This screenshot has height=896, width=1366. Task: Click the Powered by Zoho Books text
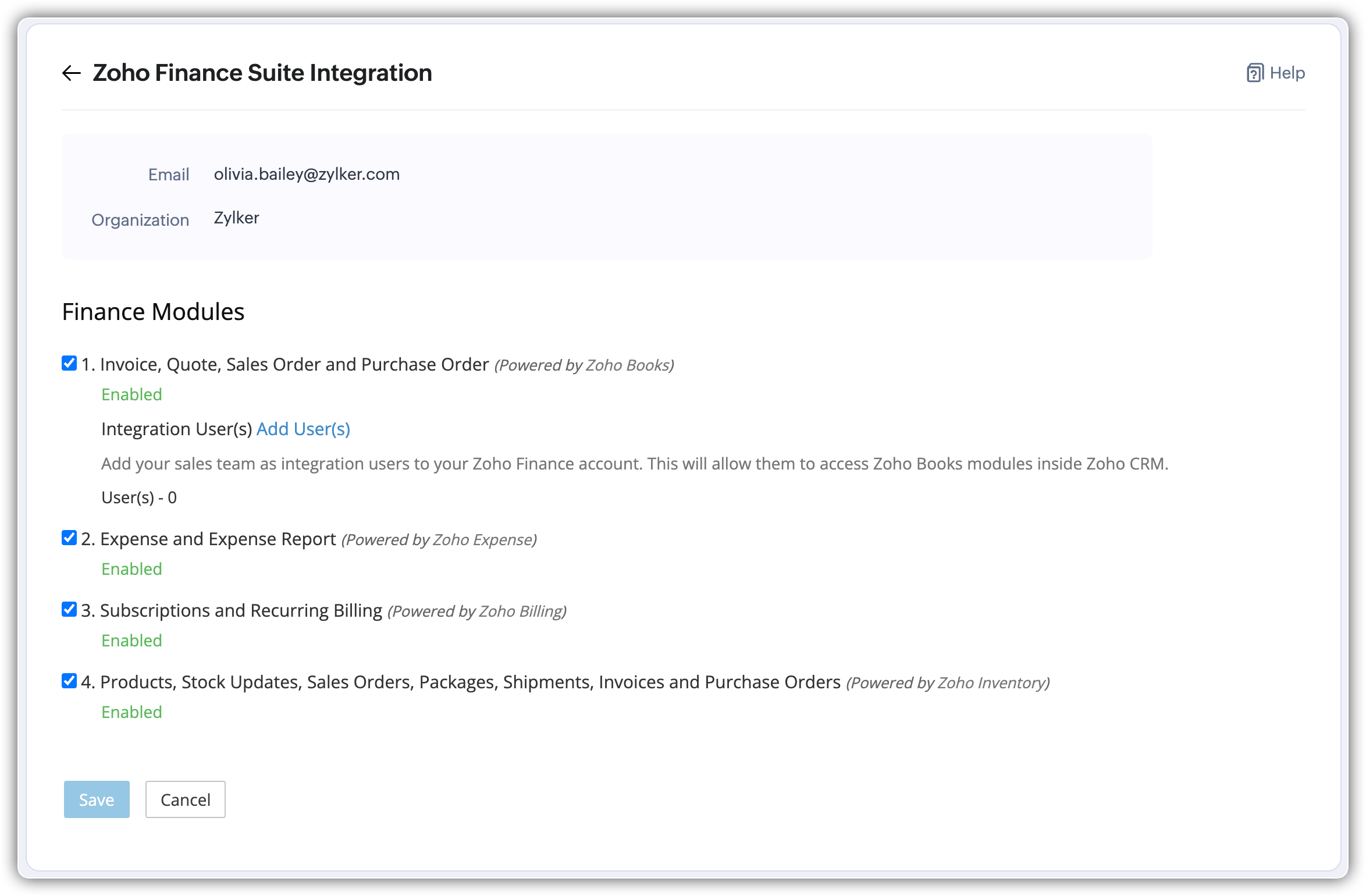tap(584, 365)
